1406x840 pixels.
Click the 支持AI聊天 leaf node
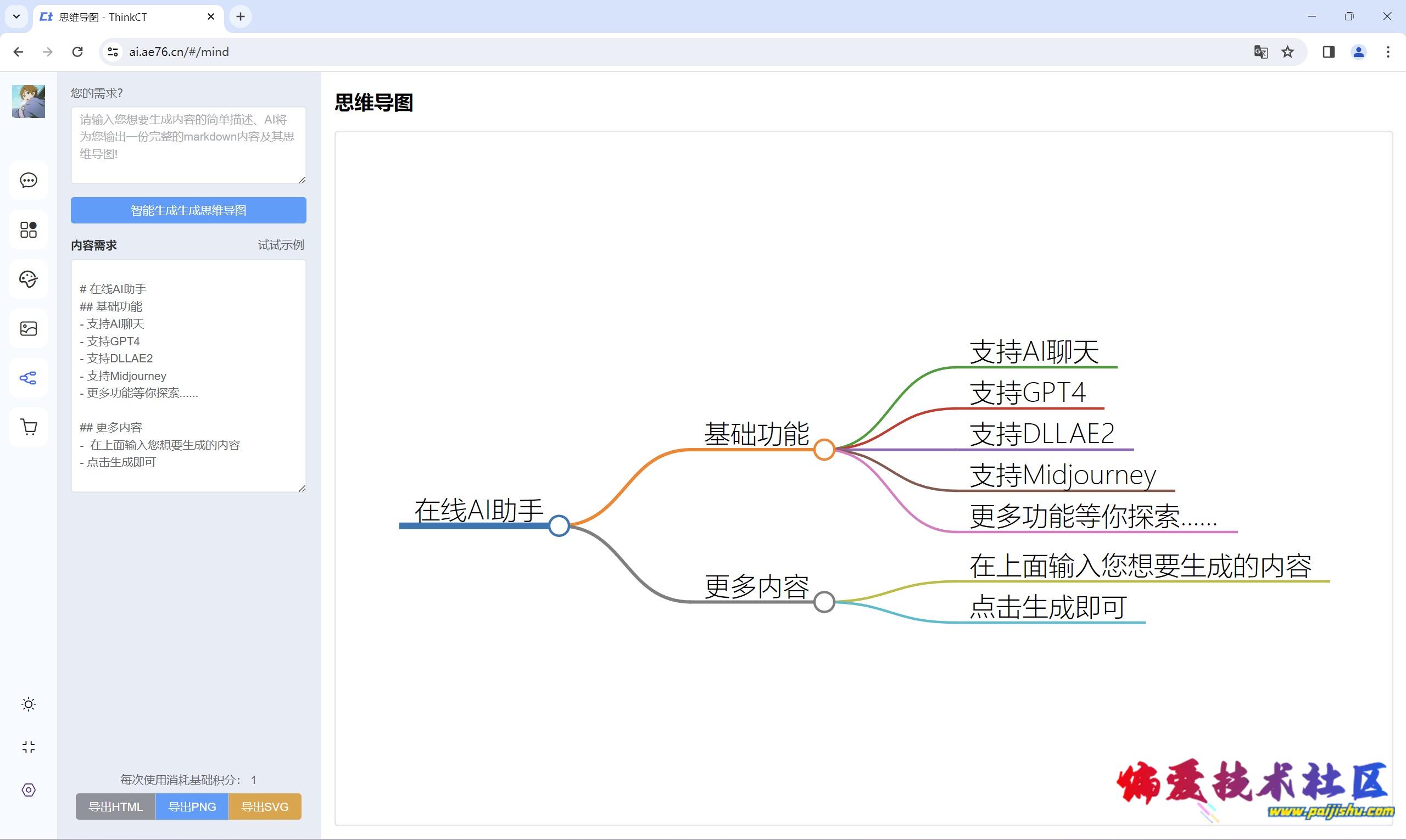(x=1034, y=352)
